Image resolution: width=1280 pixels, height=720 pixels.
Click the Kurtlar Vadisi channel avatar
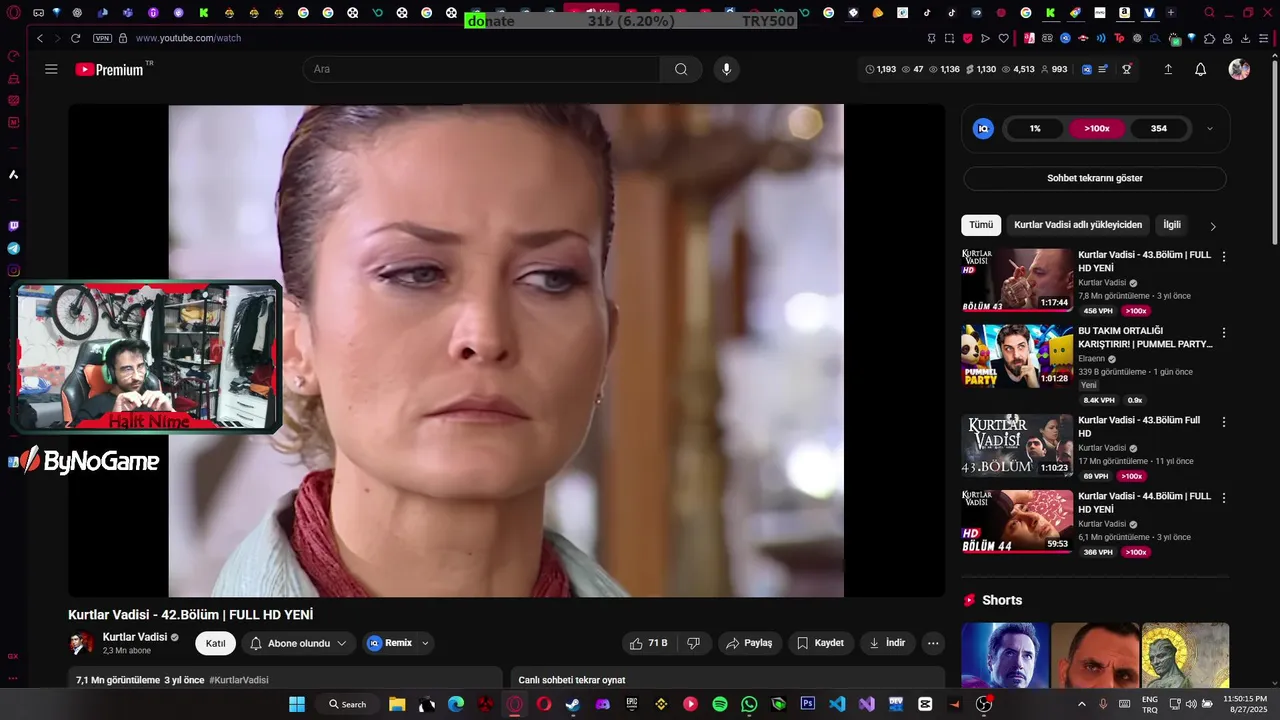point(81,643)
